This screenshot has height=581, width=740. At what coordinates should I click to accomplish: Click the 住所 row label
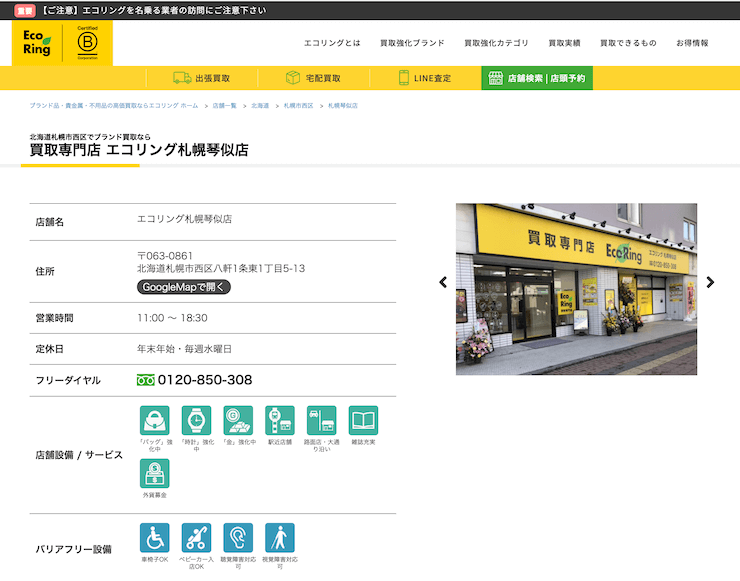pos(45,271)
